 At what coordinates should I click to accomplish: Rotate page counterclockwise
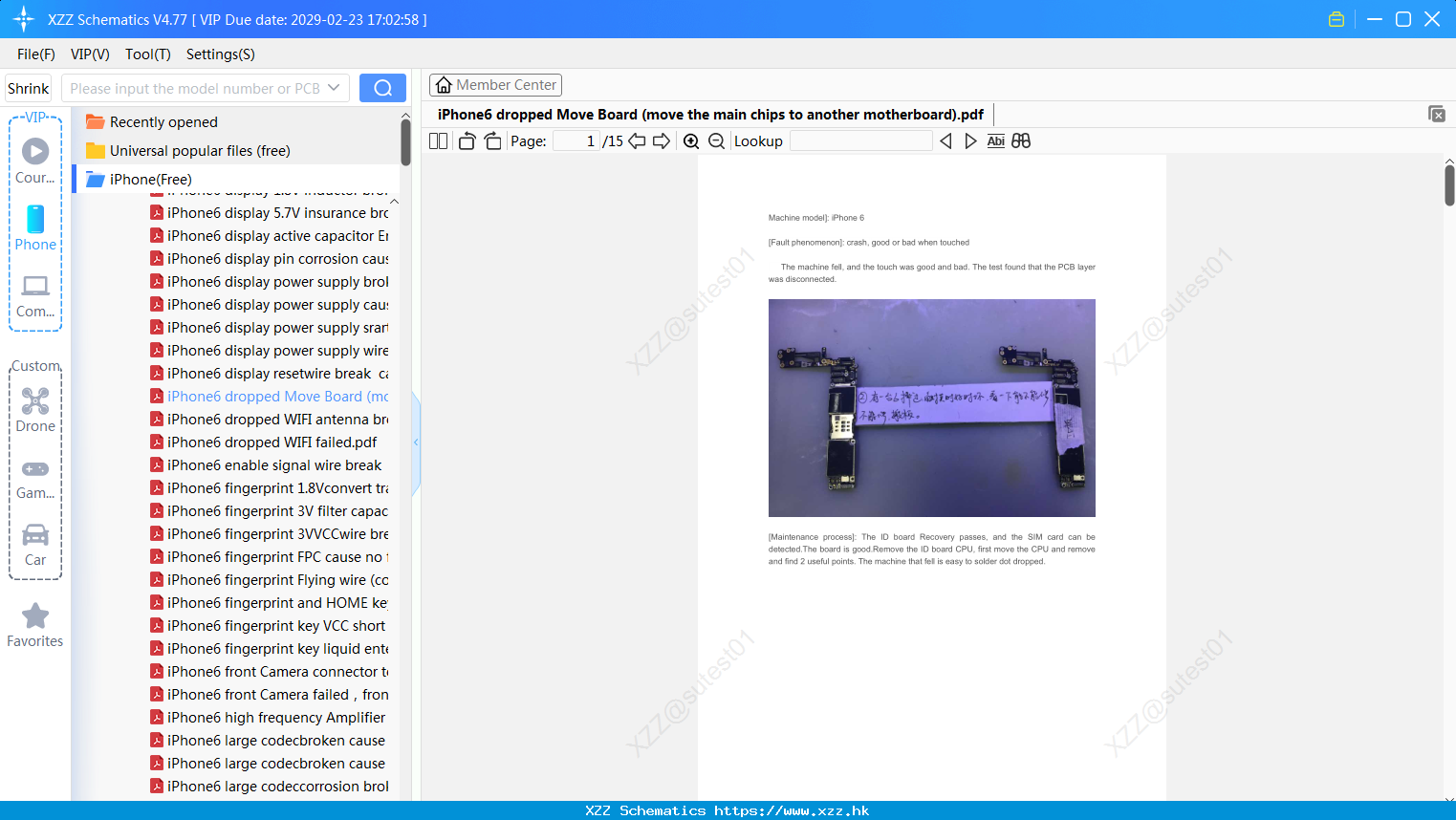coord(467,140)
